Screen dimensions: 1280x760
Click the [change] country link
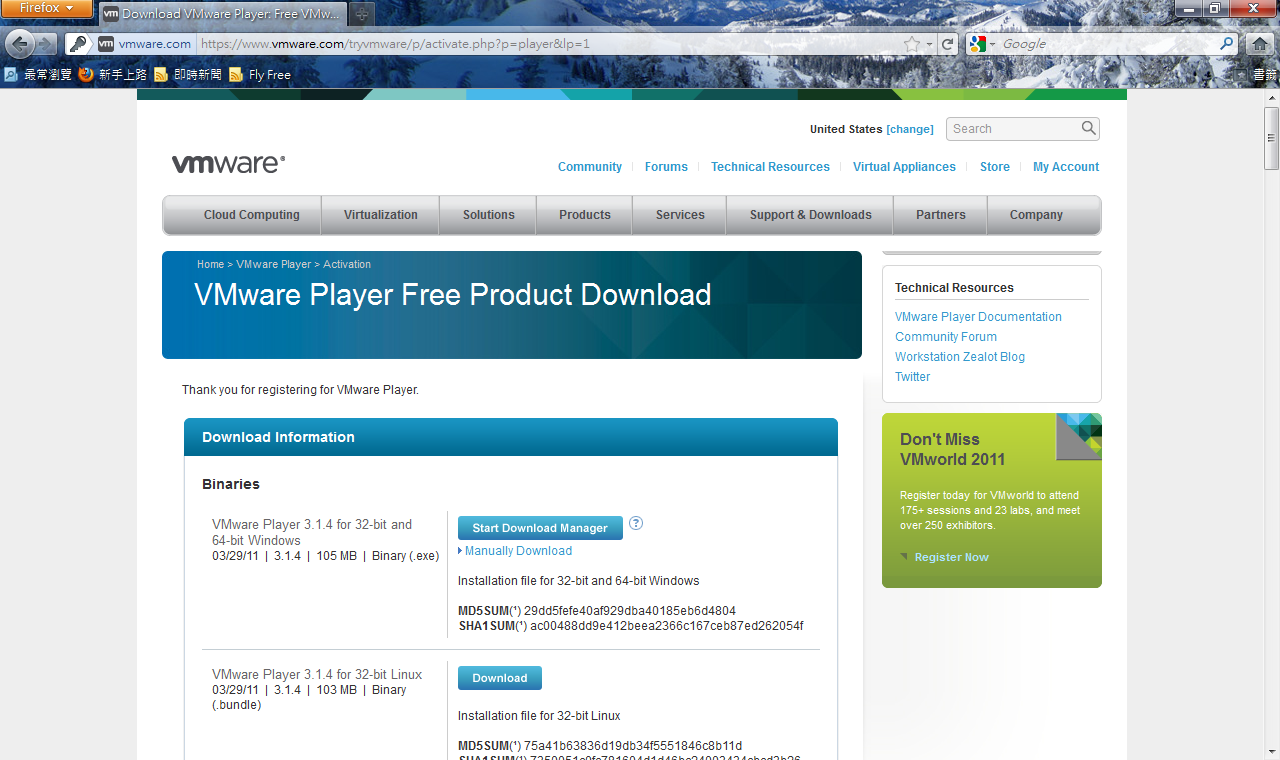click(910, 129)
